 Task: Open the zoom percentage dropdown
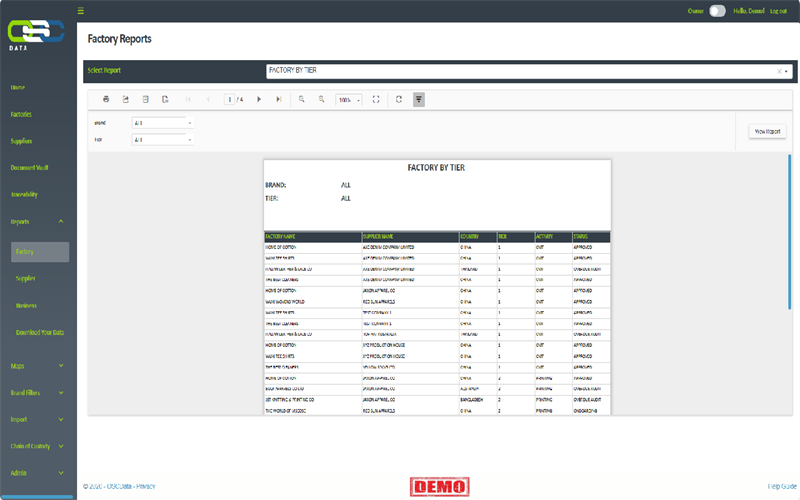coord(358,100)
